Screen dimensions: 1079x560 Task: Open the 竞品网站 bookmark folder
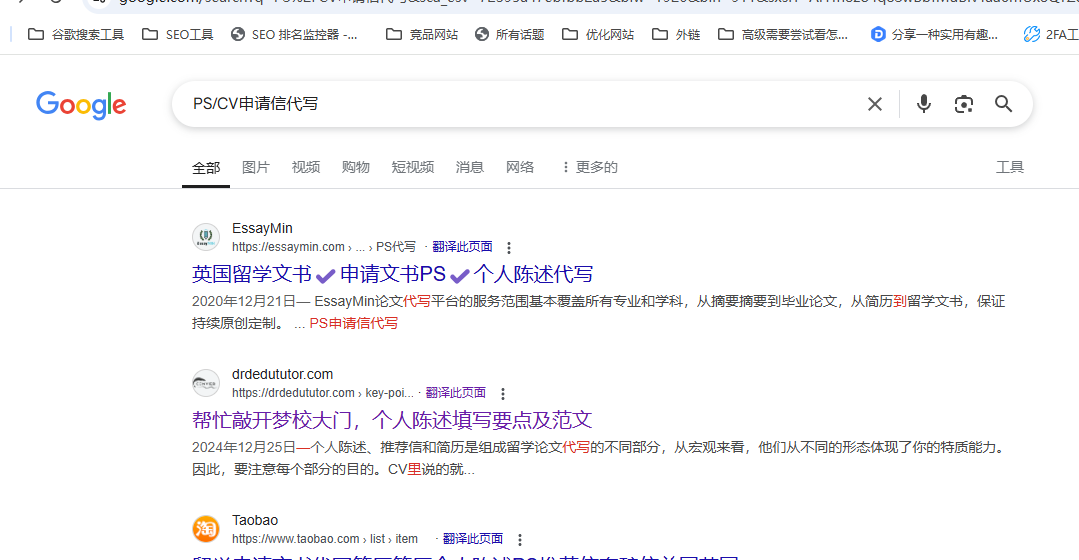tap(422, 34)
